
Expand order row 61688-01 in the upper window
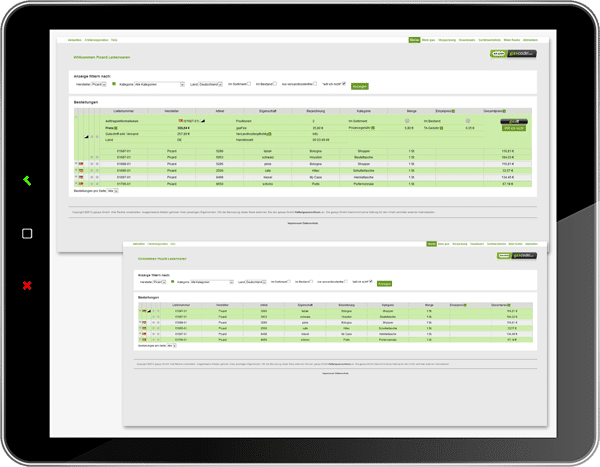click(x=76, y=163)
